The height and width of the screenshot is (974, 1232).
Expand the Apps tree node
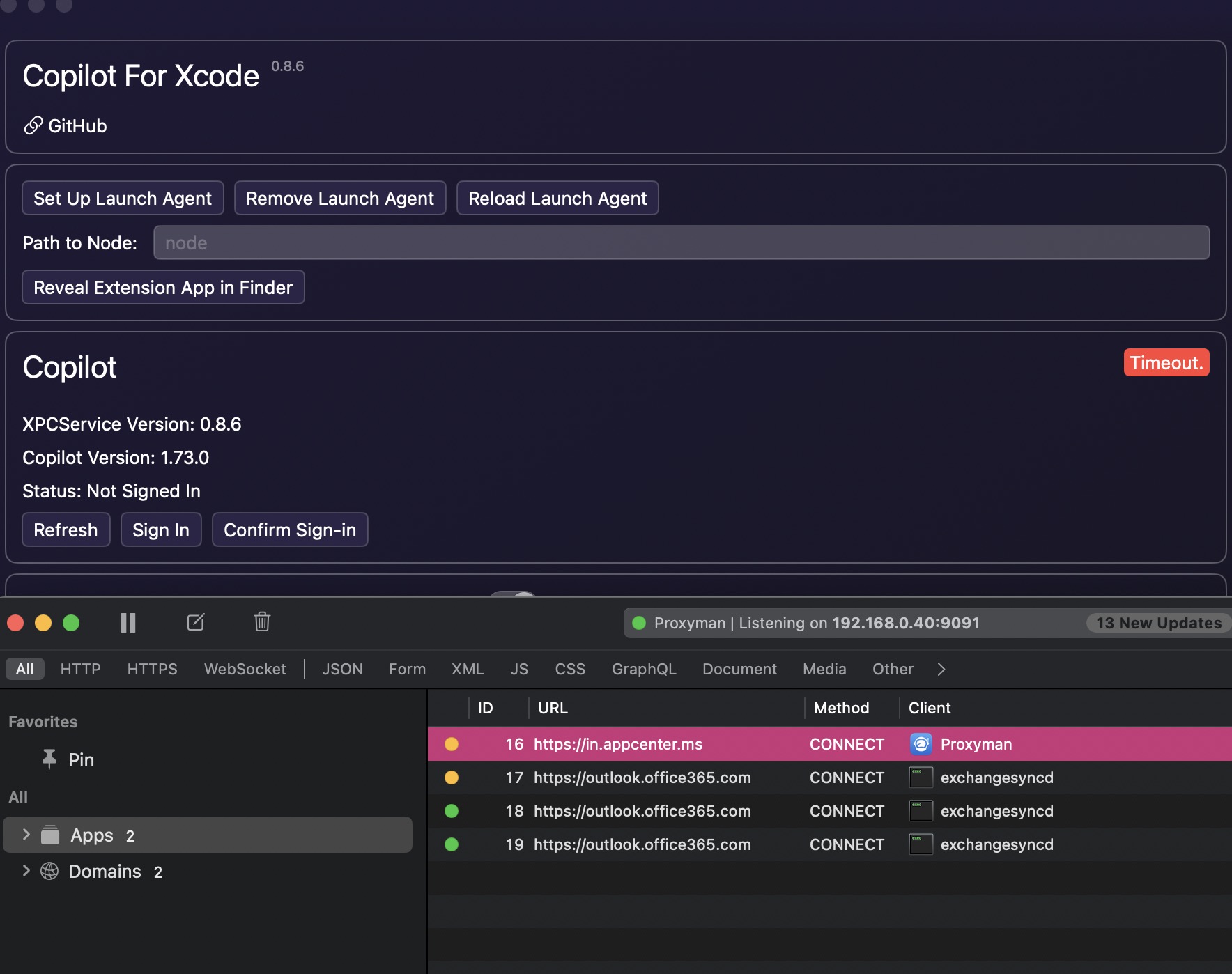click(26, 835)
